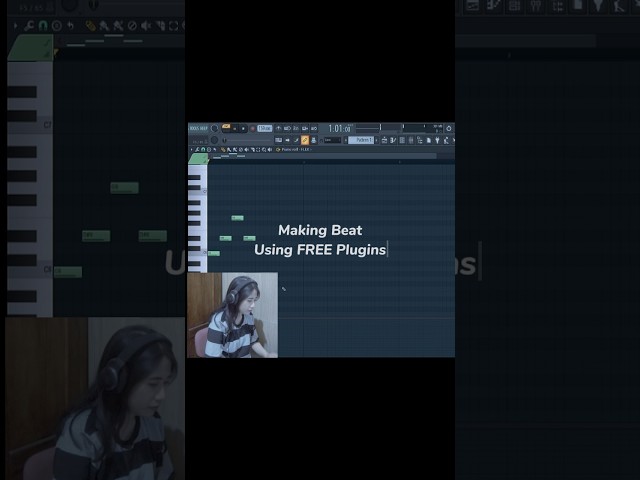Open piano roll menu arrow in center window
Viewport: 640px width, 480px height.
click(x=191, y=149)
